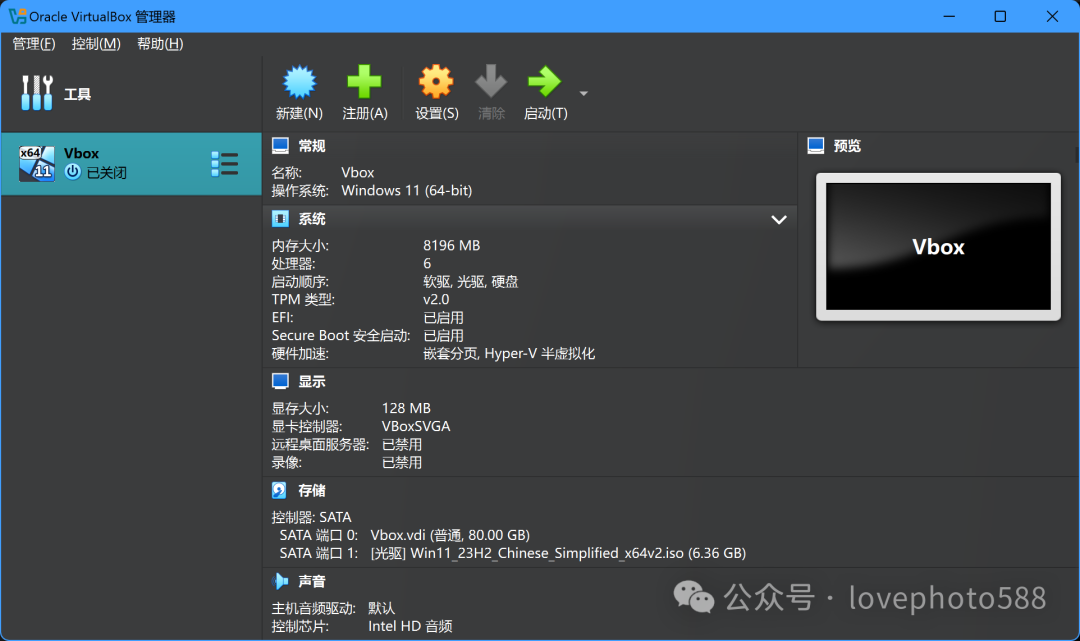Click the TPM type value v2.0
The height and width of the screenshot is (641, 1080).
[x=436, y=300]
